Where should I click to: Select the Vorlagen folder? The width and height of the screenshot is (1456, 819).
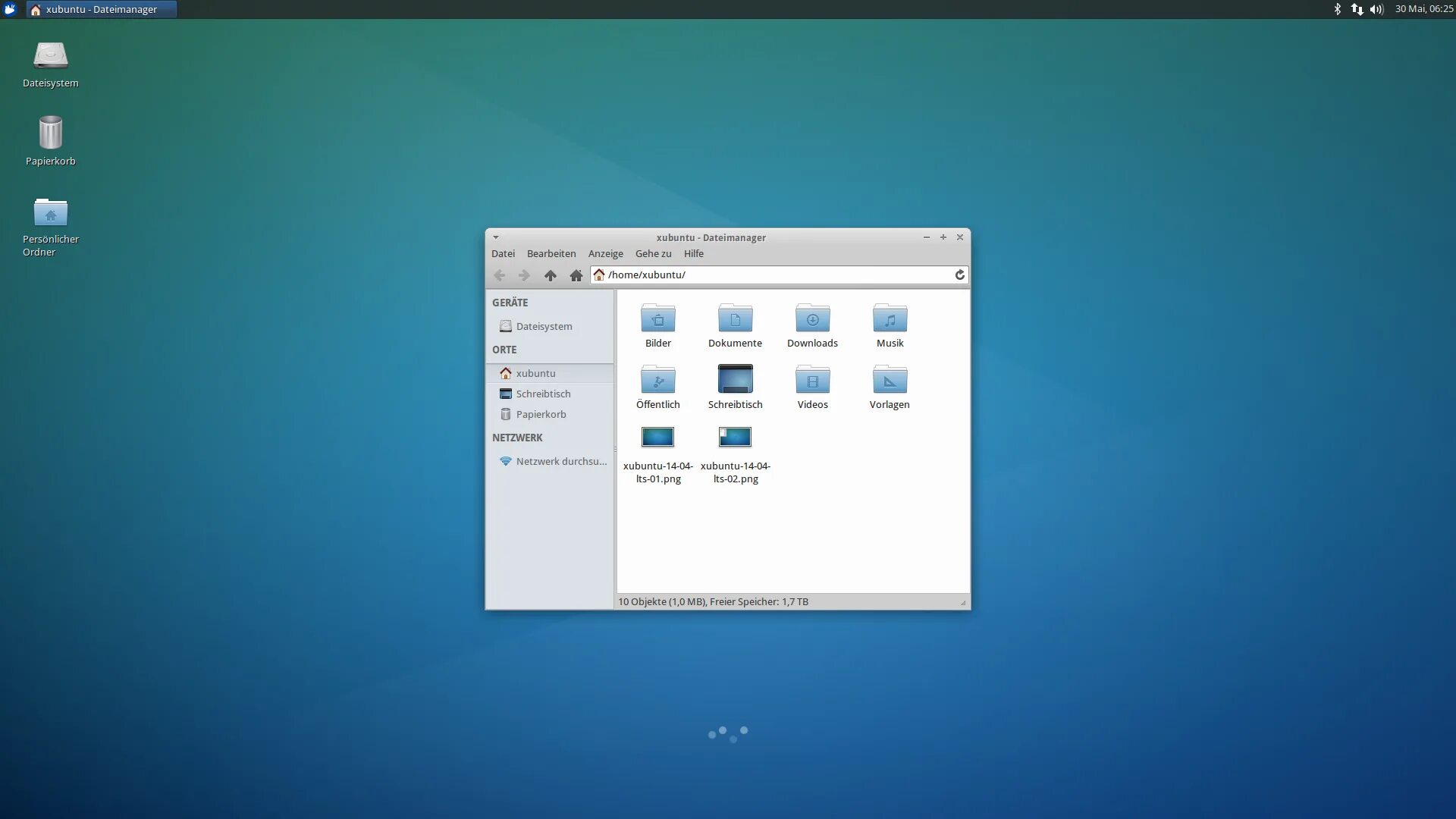pyautogui.click(x=890, y=381)
